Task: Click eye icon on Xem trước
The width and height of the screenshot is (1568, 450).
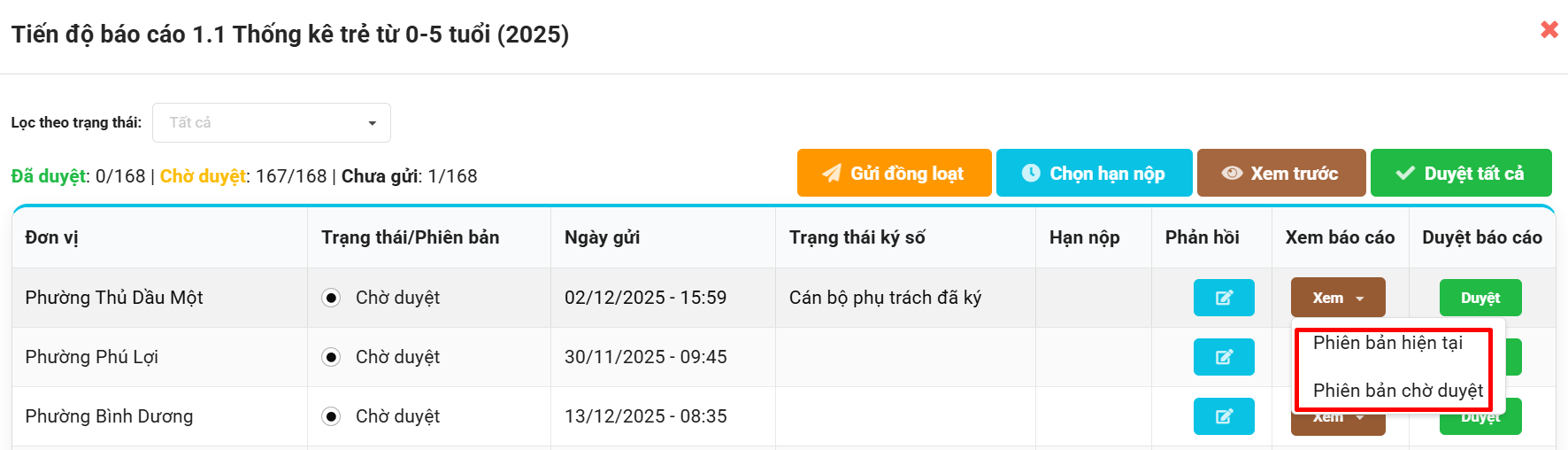Action: point(1232,174)
